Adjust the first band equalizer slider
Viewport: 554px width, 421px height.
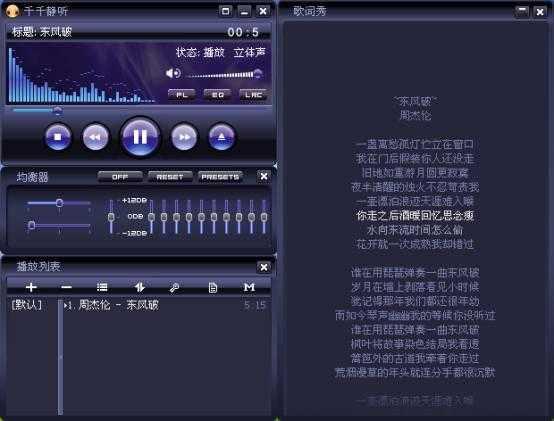(x=151, y=217)
